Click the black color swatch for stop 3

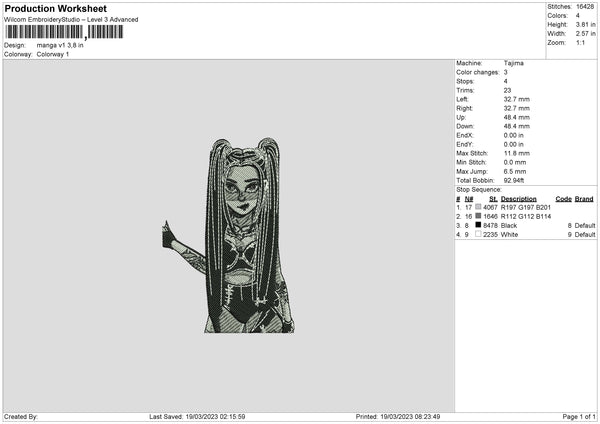pos(478,225)
